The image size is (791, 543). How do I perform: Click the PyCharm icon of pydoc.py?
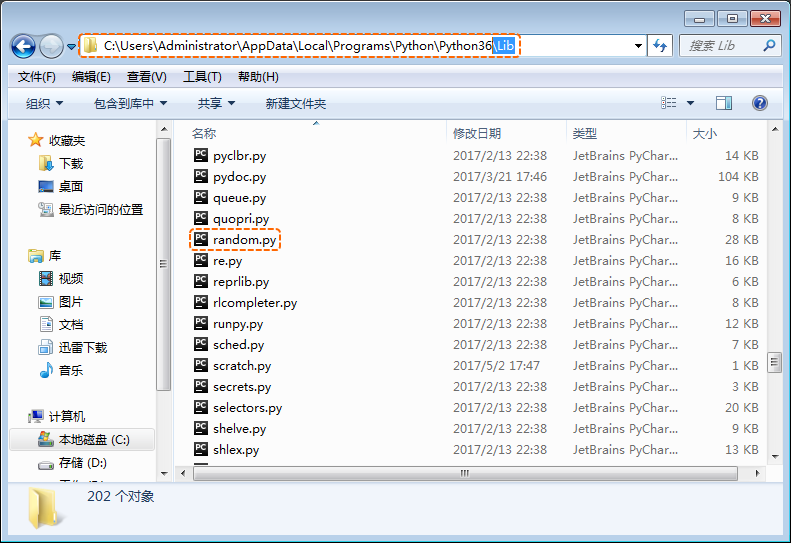pos(201,177)
